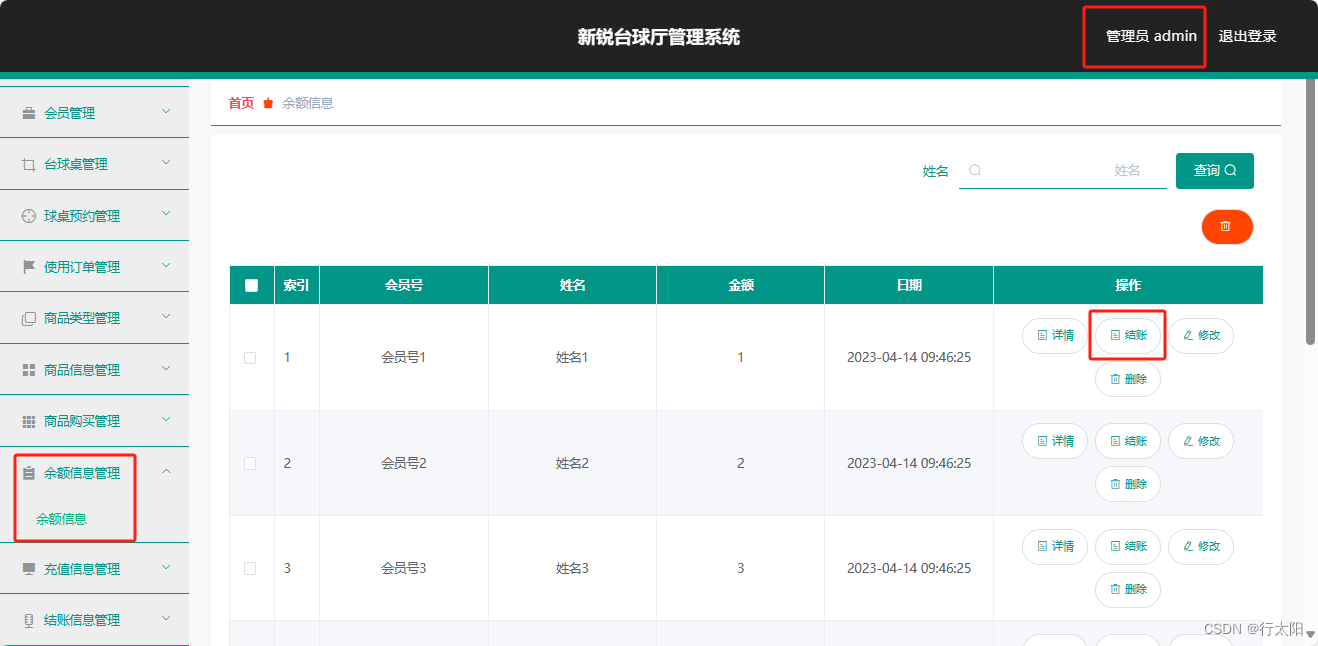1318x646 pixels.
Task: Check the checkbox for row 会员号2
Action: pos(250,463)
